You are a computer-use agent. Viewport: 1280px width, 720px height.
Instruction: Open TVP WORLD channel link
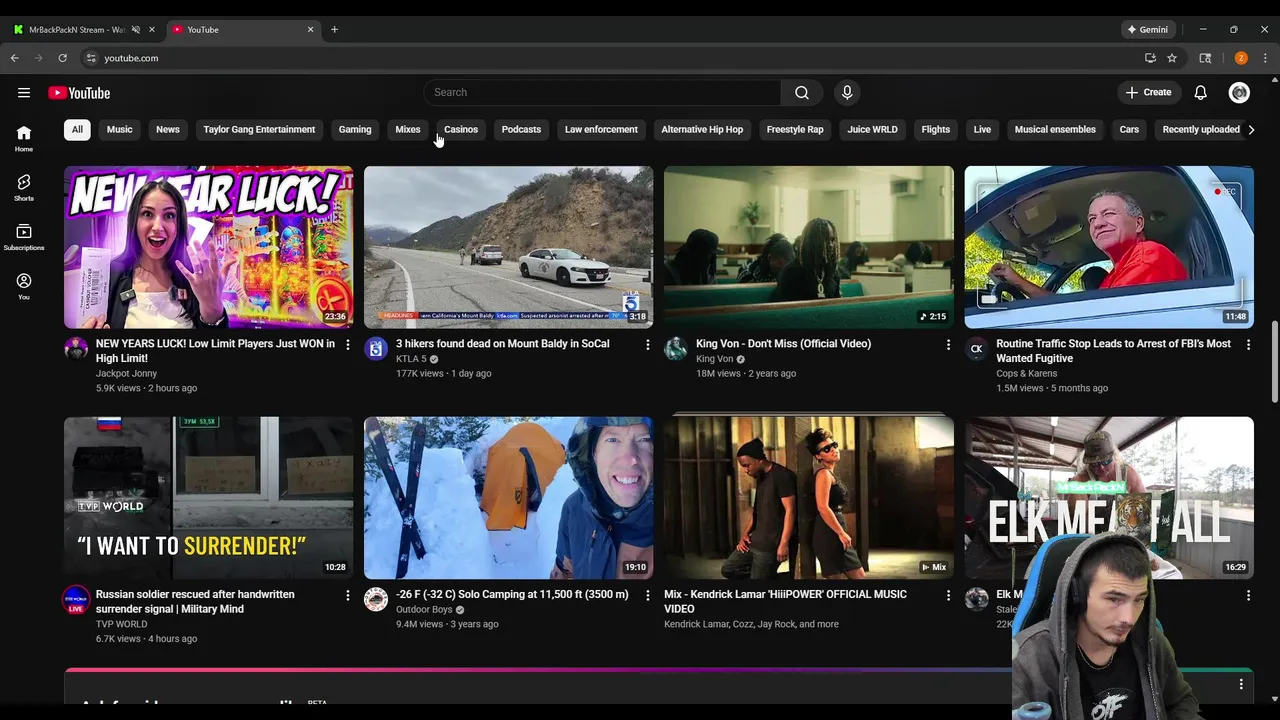[x=121, y=624]
